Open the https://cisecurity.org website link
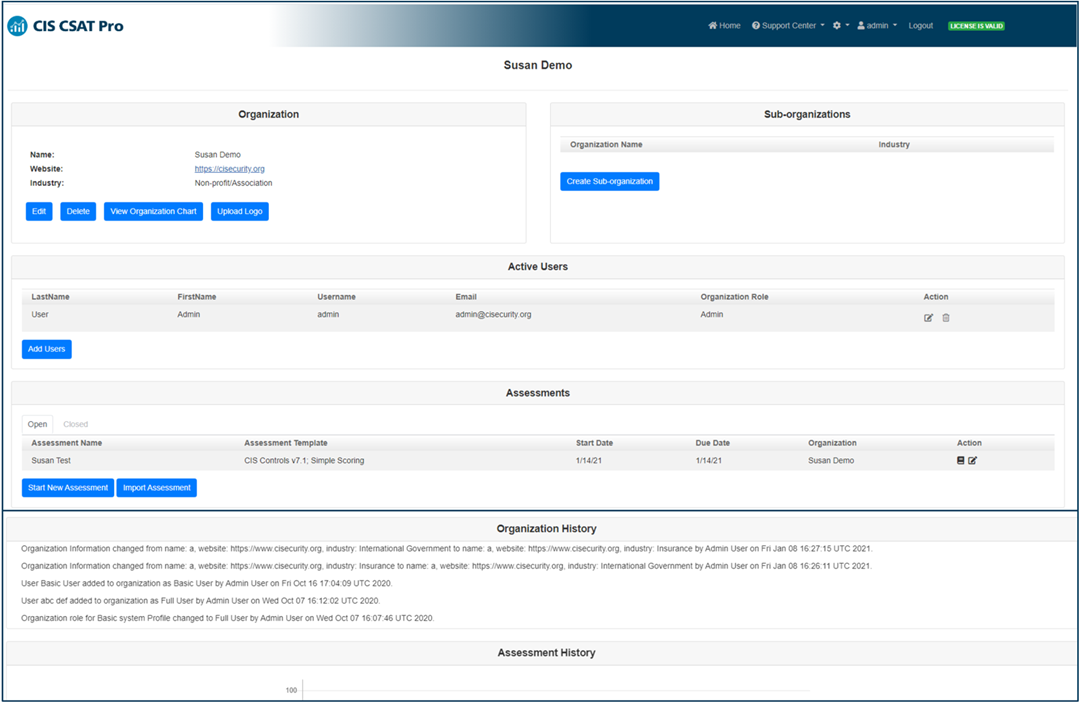The width and height of the screenshot is (1080, 702). pyautogui.click(x=230, y=168)
